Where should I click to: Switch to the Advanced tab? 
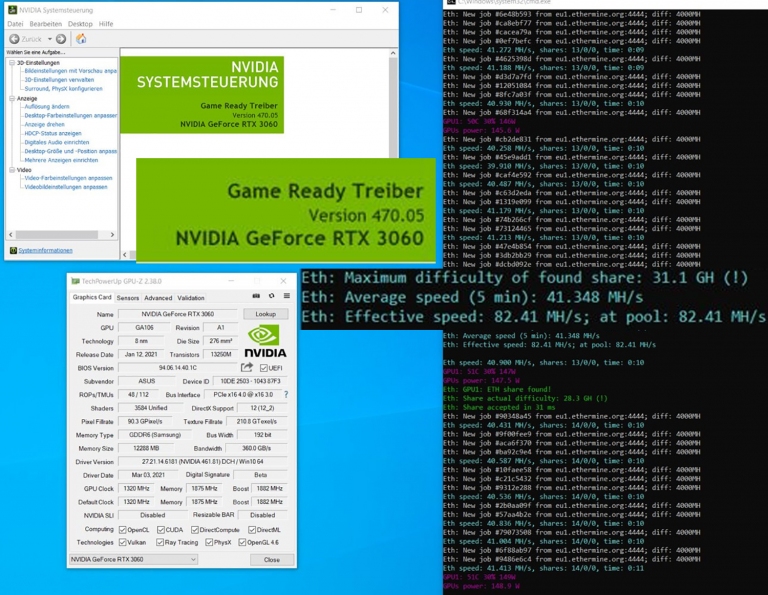(x=158, y=298)
